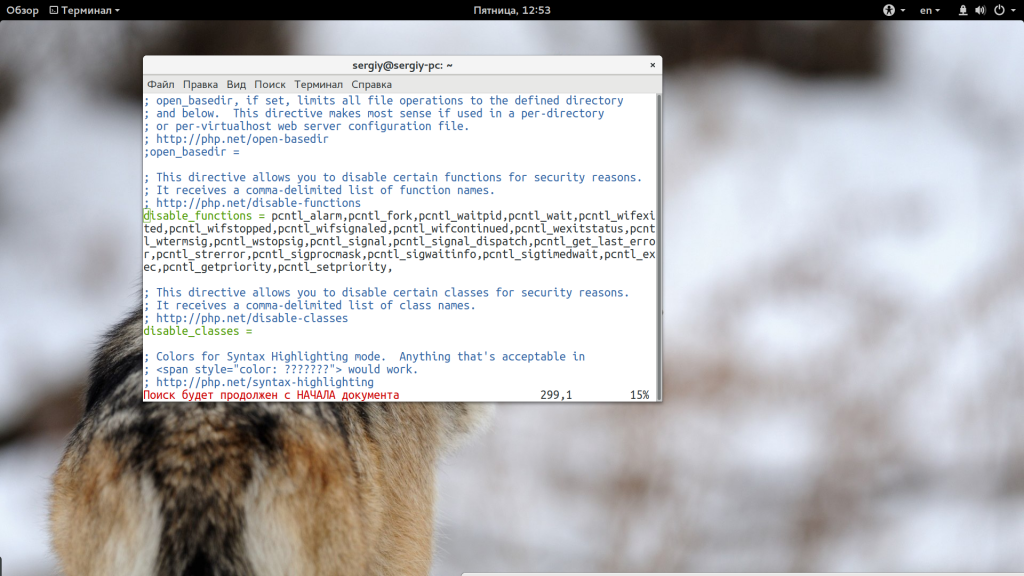This screenshot has height=576, width=1024.
Task: Click the disable_functions directive text
Action: pos(198,216)
